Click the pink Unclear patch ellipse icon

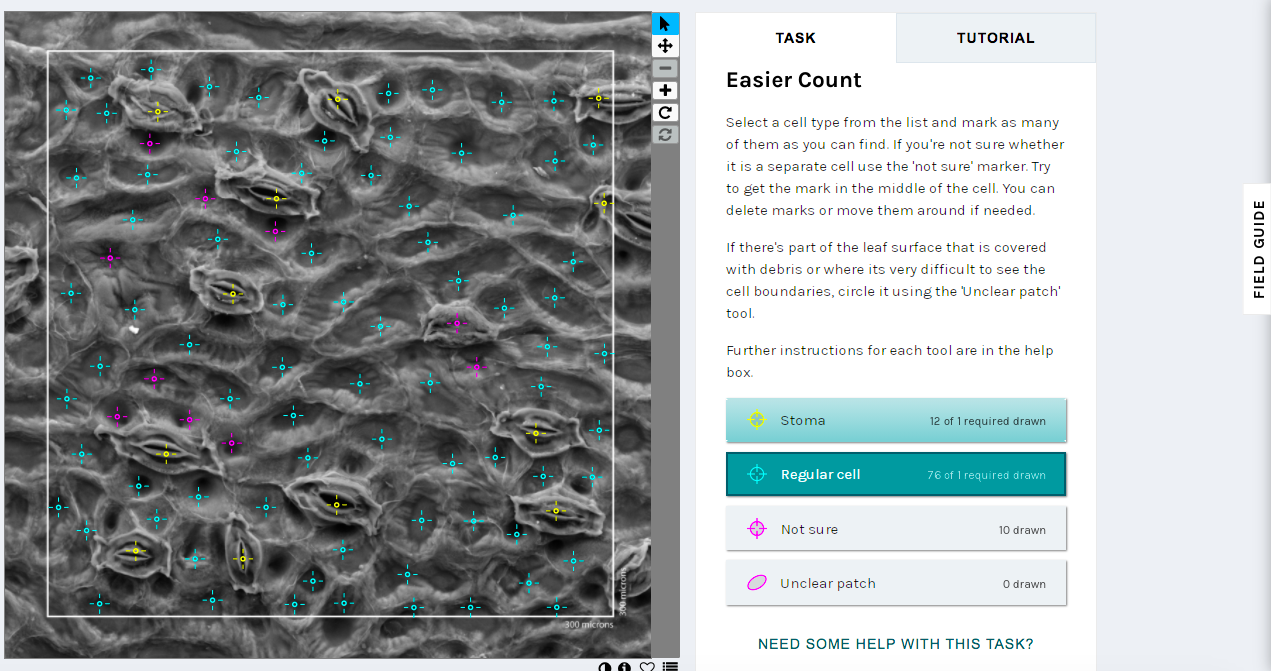757,583
